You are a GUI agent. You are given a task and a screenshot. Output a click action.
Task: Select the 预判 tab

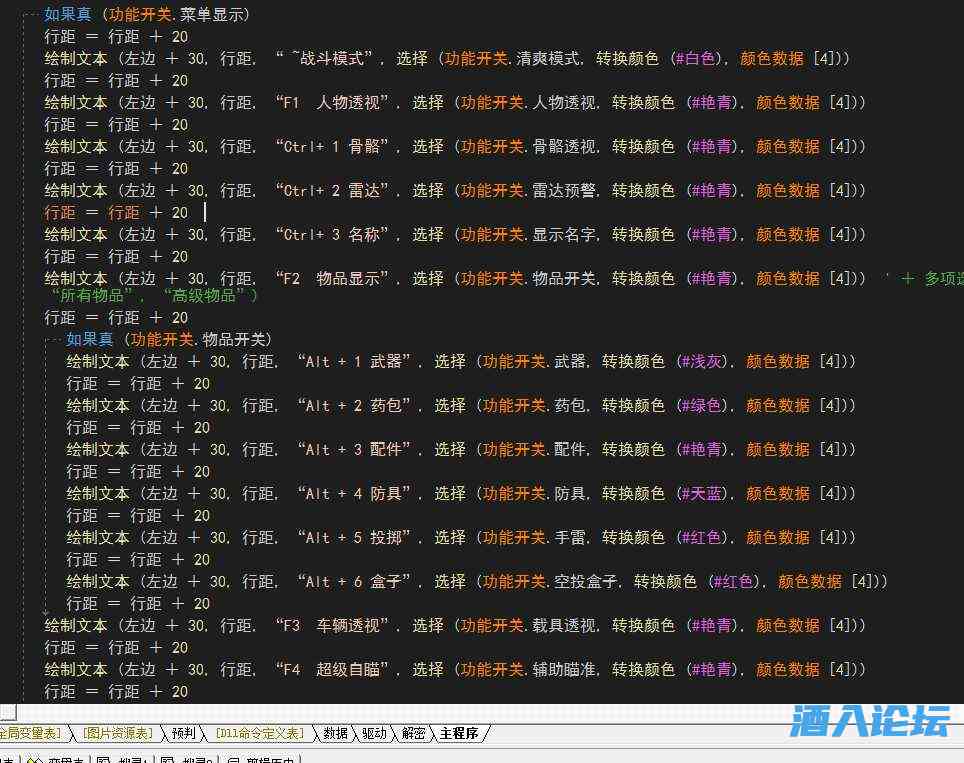click(x=184, y=734)
